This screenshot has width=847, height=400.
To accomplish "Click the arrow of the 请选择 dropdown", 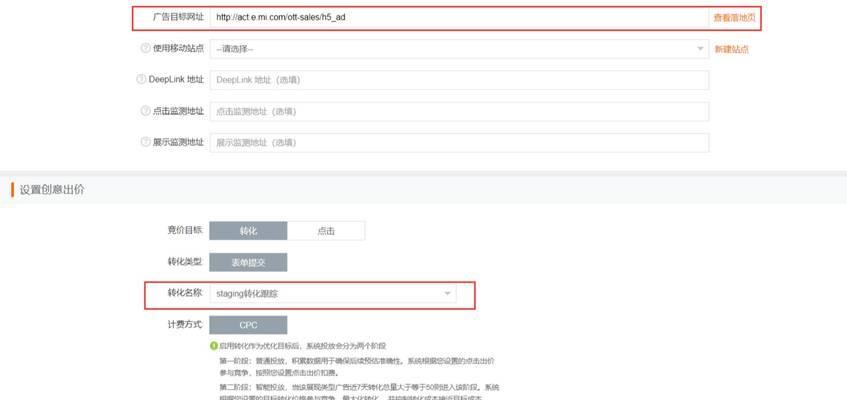I will point(700,49).
